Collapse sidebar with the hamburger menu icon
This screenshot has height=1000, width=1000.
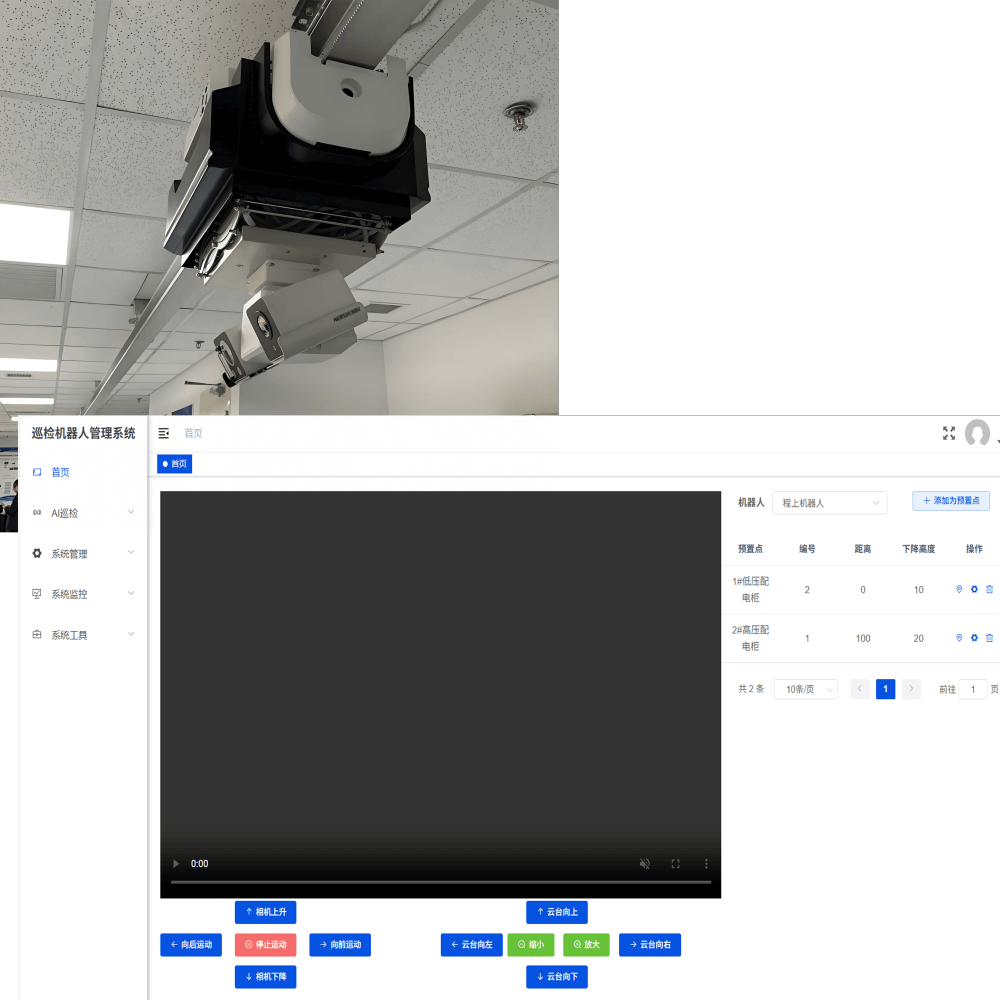(164, 433)
